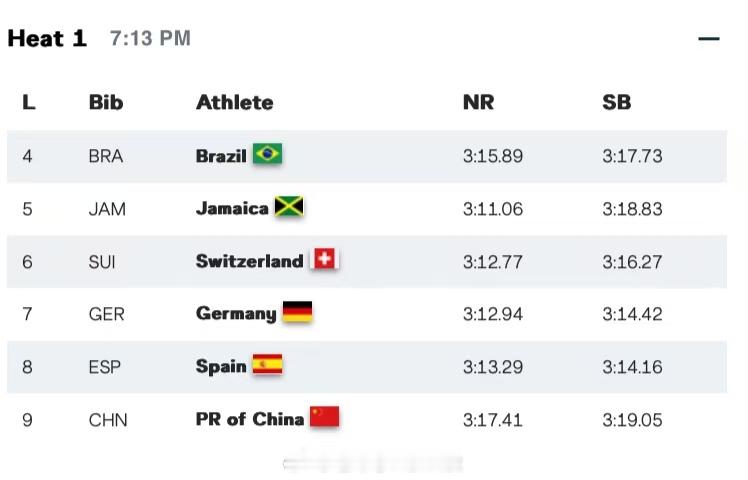The height and width of the screenshot is (480, 748).
Task: Click the PR of China flag icon
Action: (324, 417)
